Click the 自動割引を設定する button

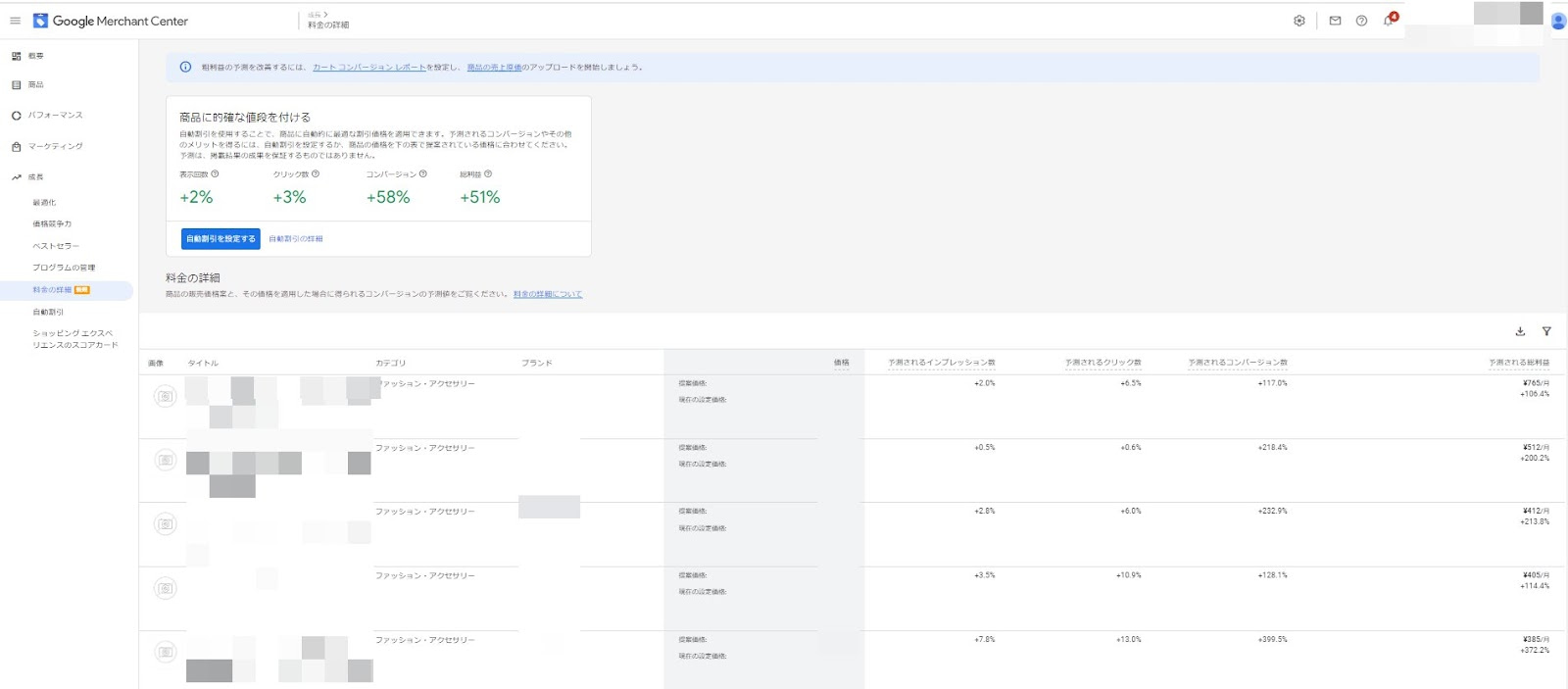(x=220, y=239)
